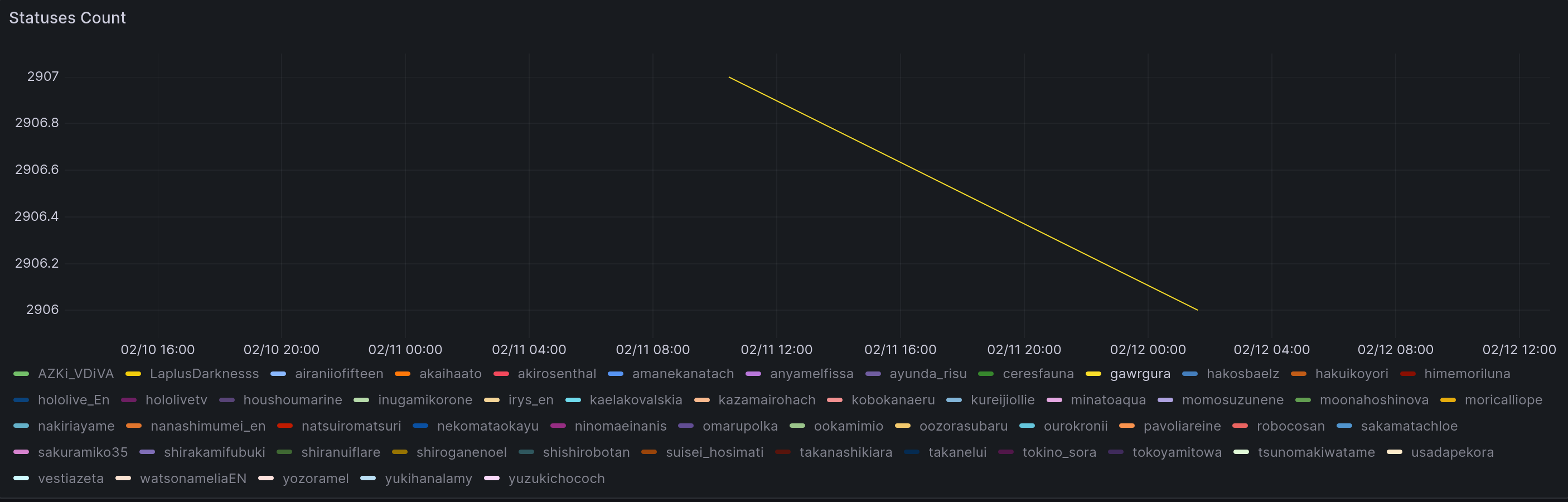Click the LaplusDarknesss legend color marker

[x=133, y=374]
